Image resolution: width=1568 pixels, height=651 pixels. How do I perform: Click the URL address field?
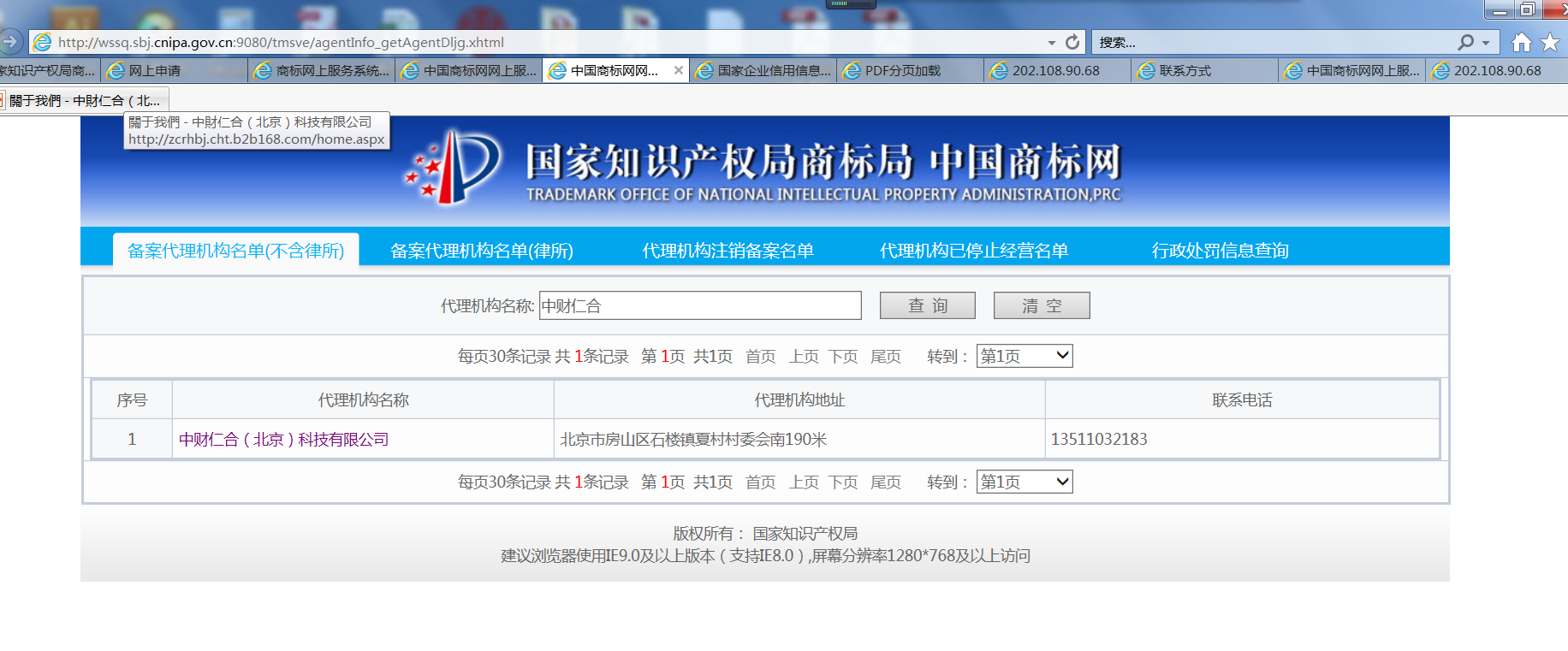[x=548, y=42]
